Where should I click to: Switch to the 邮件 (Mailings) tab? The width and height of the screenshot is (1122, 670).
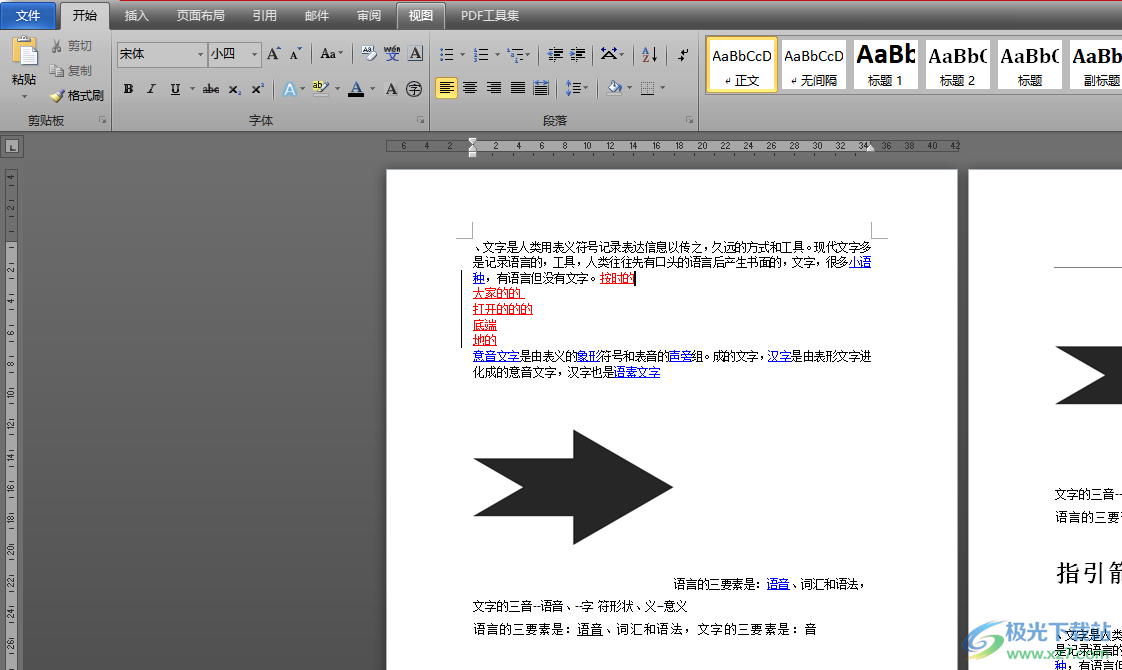tap(316, 16)
